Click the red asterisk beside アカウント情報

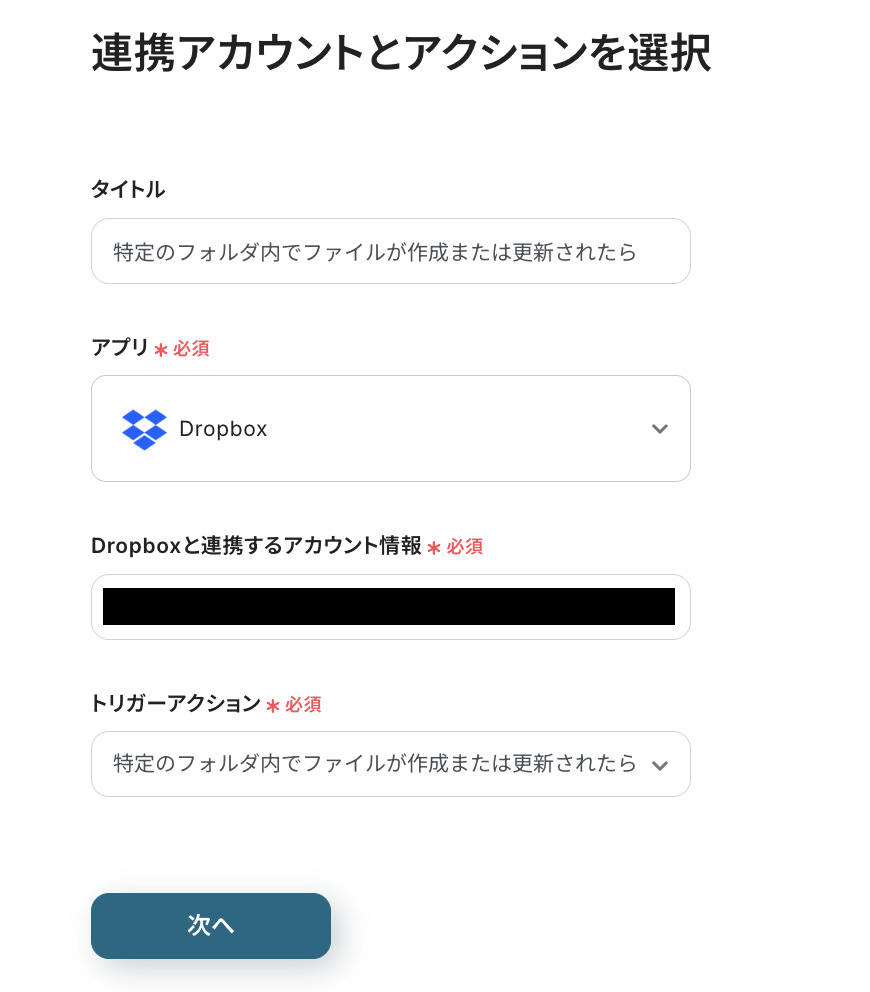(x=434, y=548)
